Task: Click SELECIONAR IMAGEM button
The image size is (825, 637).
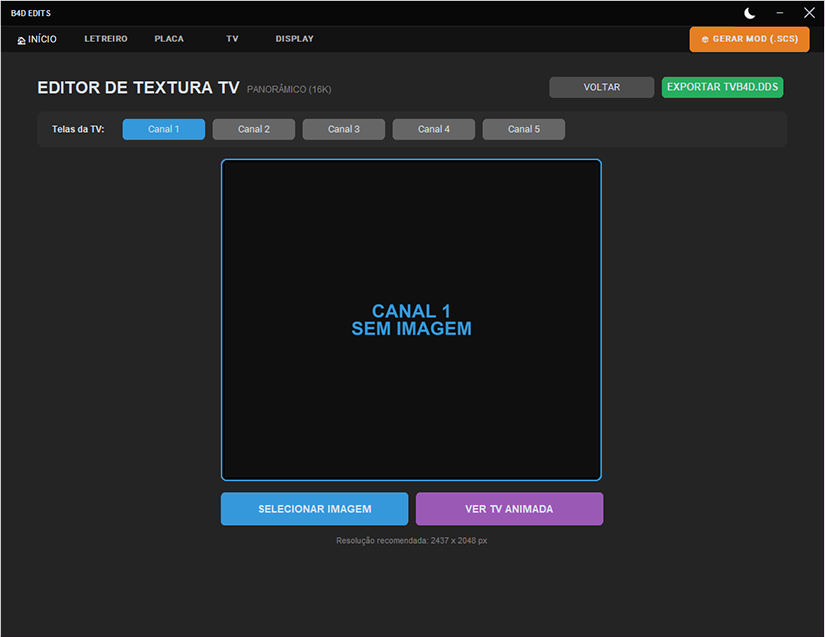Action: [315, 509]
